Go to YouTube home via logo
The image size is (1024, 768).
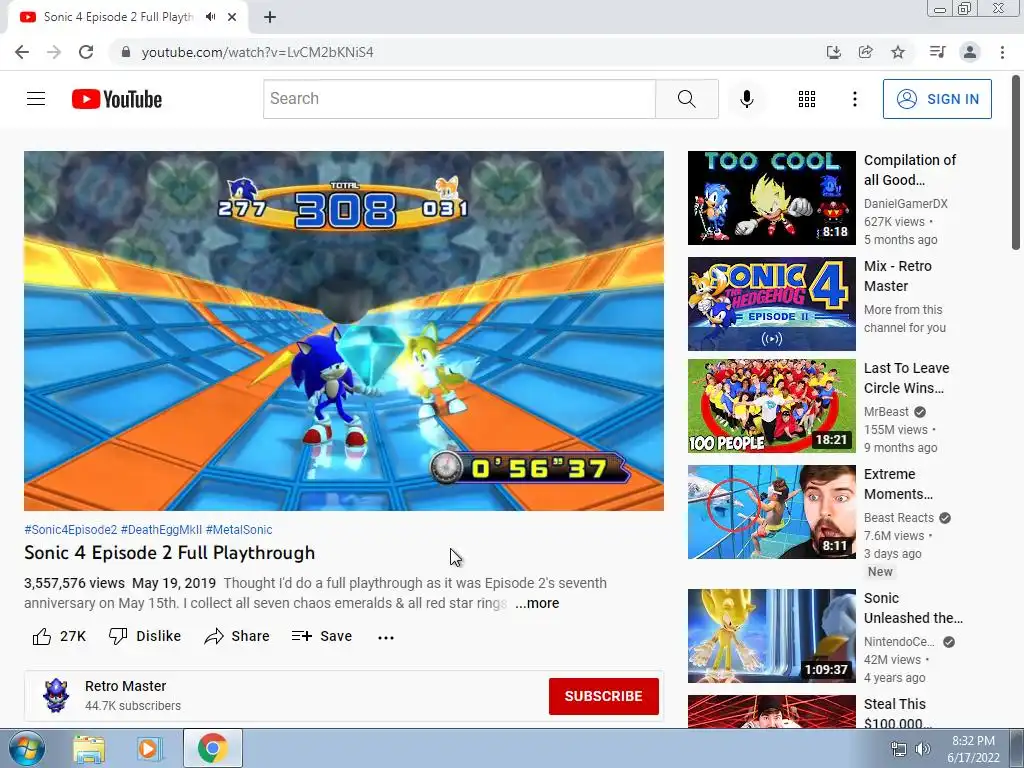pos(117,99)
